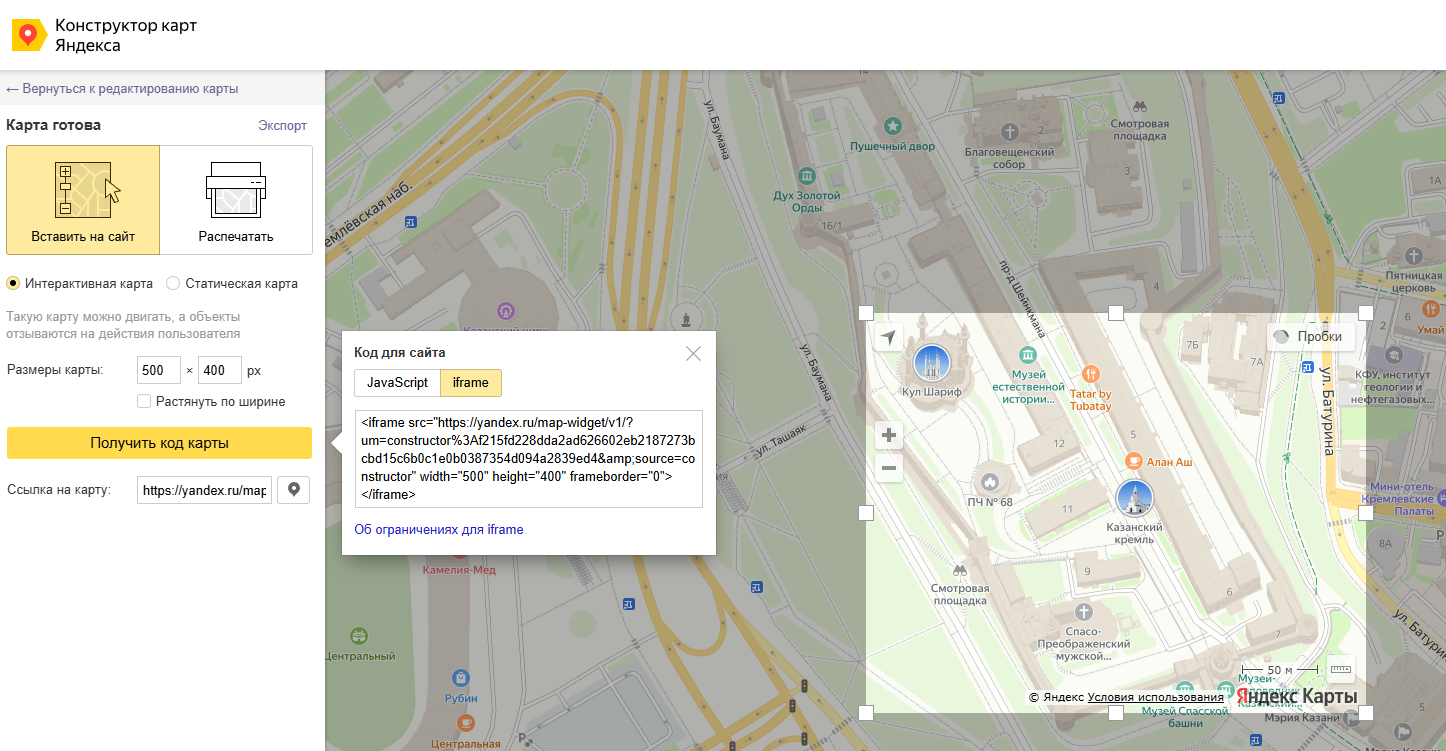This screenshot has height=751, width=1446.
Task: Close the Код для сайта popup
Action: pyautogui.click(x=693, y=353)
